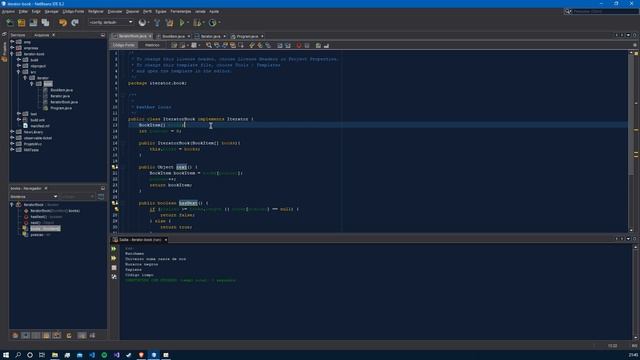Screen dimensions: 640x360
Task: Toggle Highlight Search in editor toolbar
Action: pyautogui.click(x=233, y=45)
